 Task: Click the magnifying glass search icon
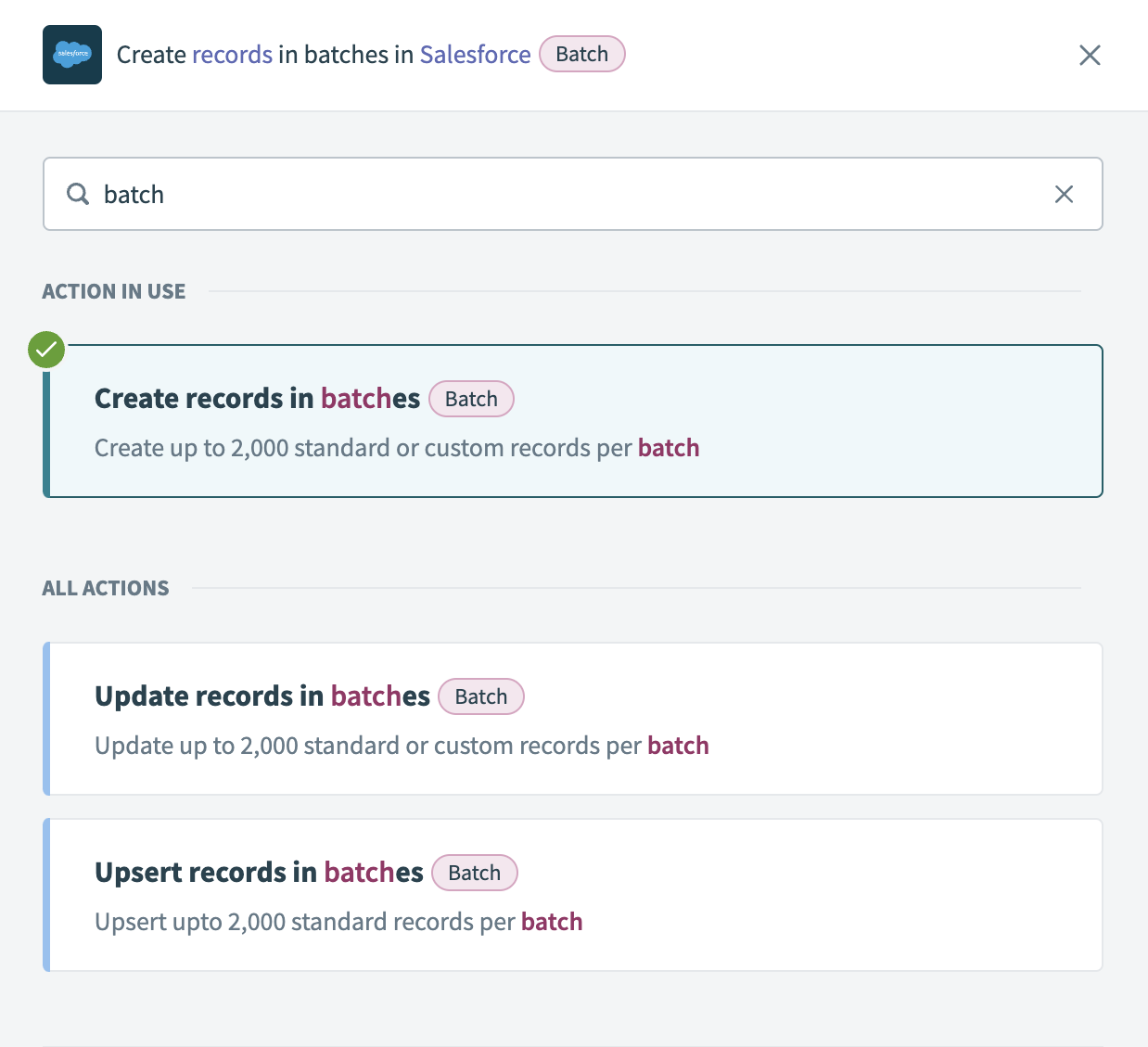pos(78,194)
